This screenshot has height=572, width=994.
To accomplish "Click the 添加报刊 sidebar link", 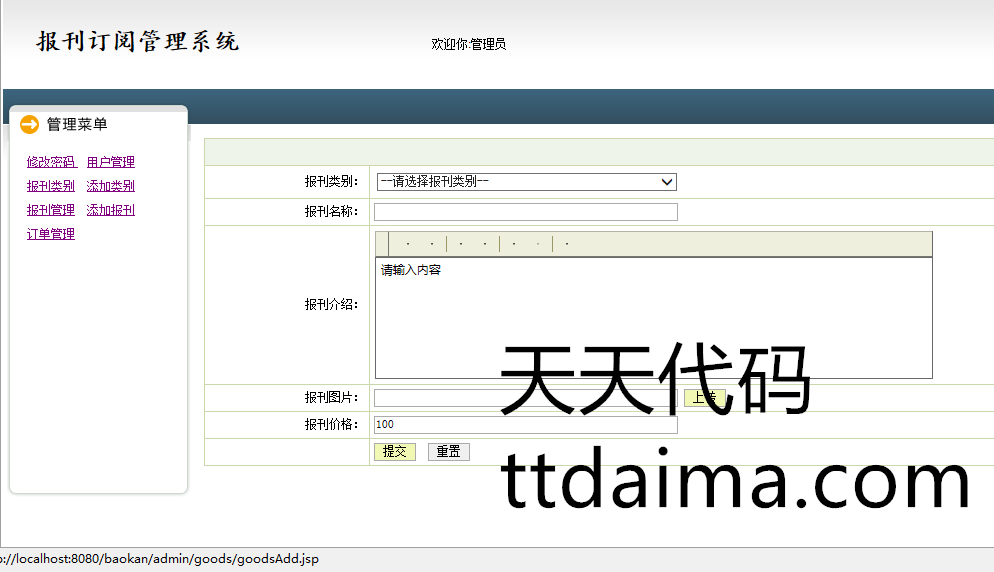I will click(111, 210).
